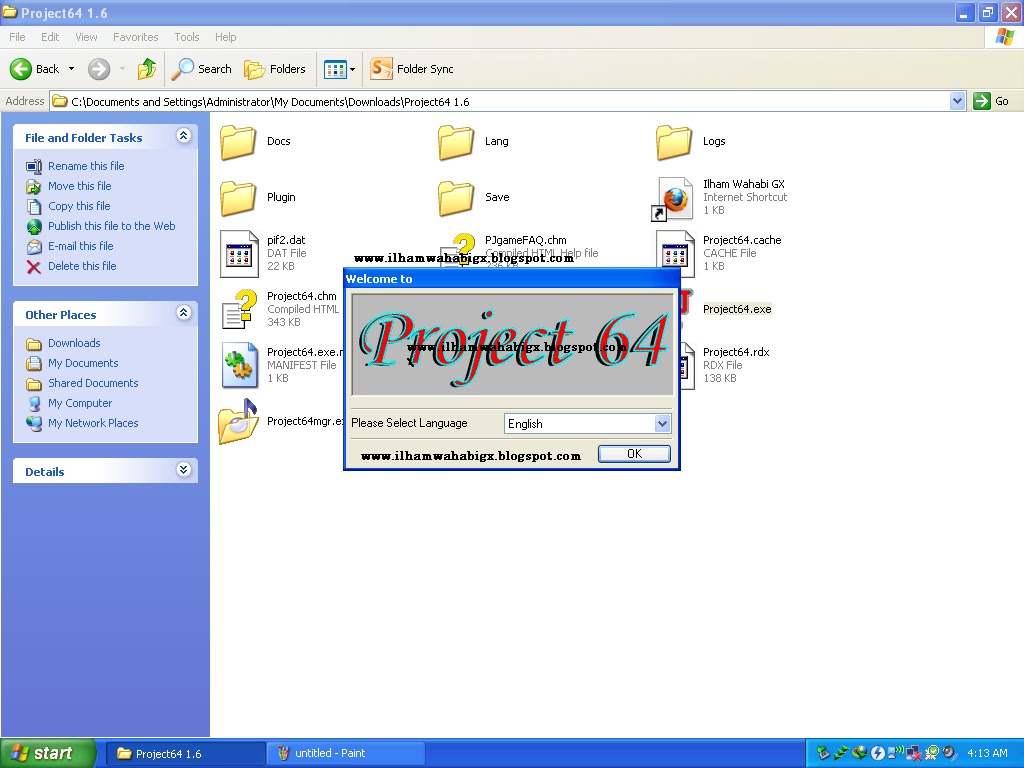
Task: Select the Project64.chm help file icon
Action: click(239, 309)
